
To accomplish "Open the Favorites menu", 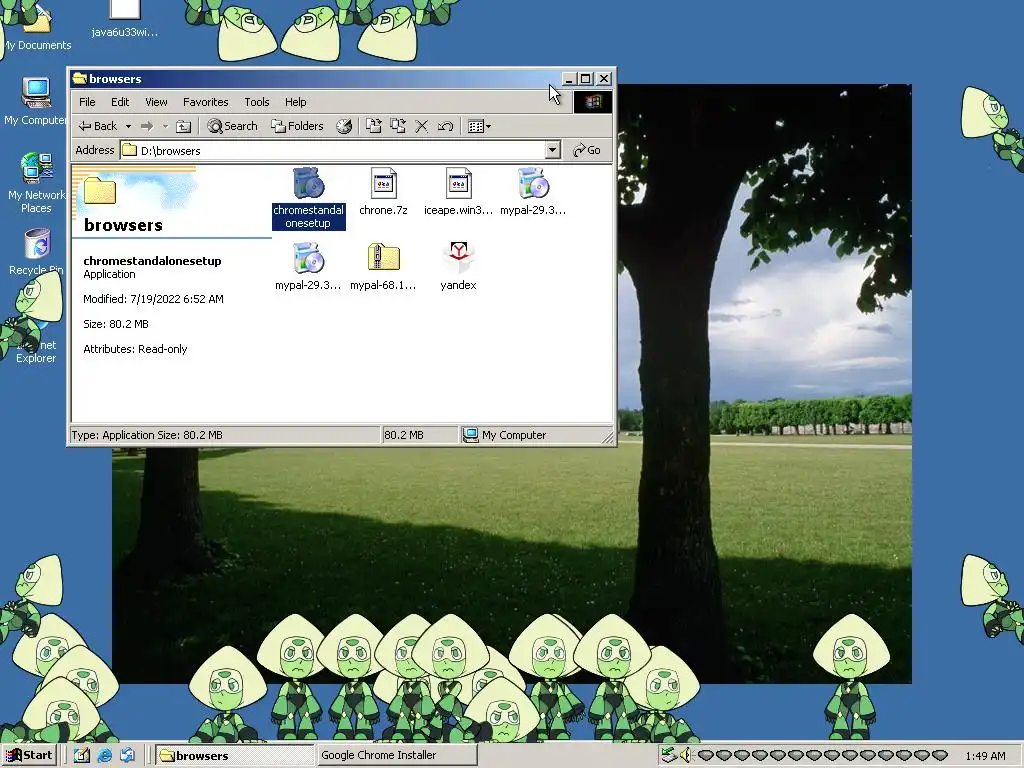I will 206,102.
